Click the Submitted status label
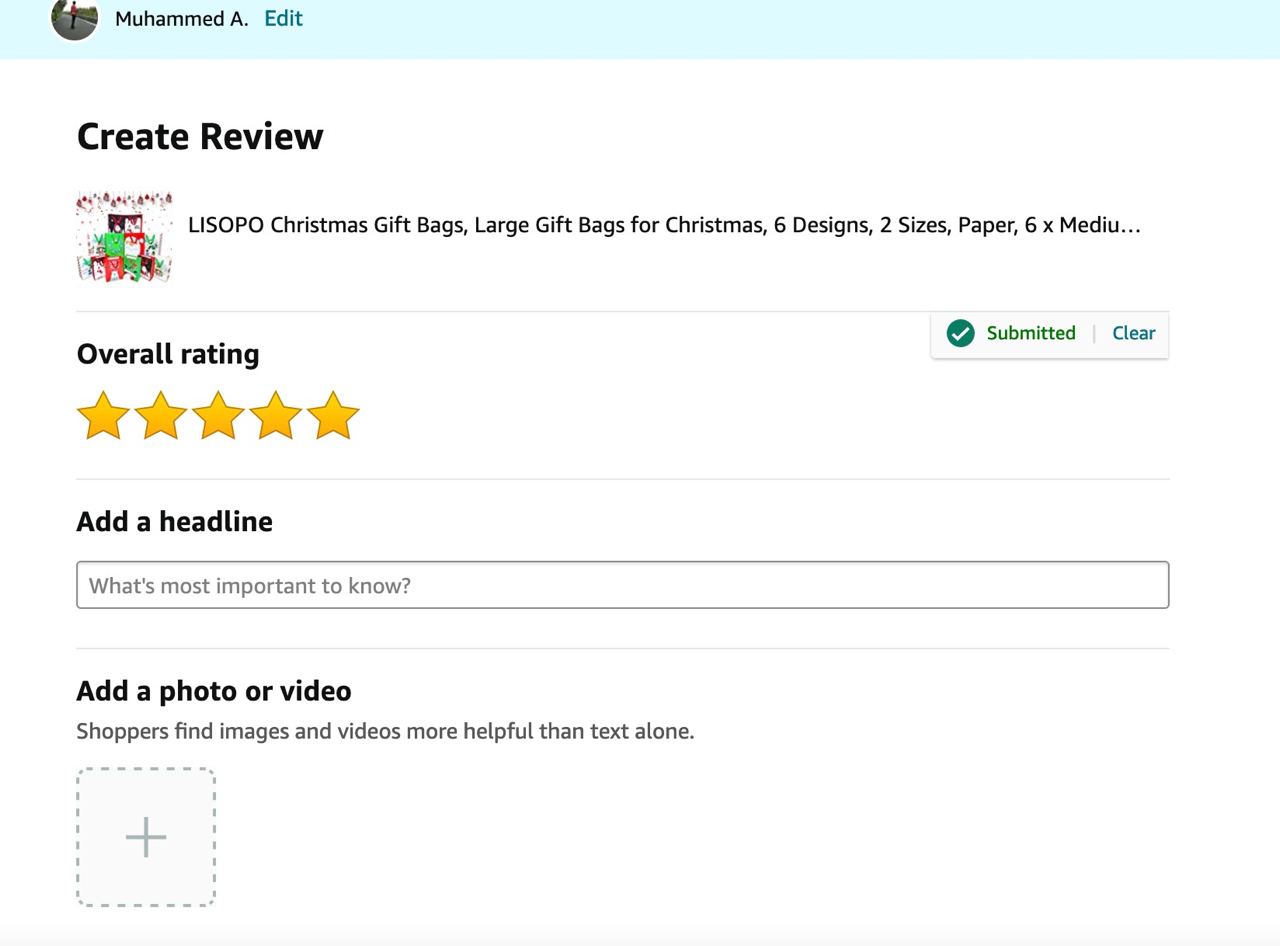Screen dimensions: 1280x946 point(1030,334)
